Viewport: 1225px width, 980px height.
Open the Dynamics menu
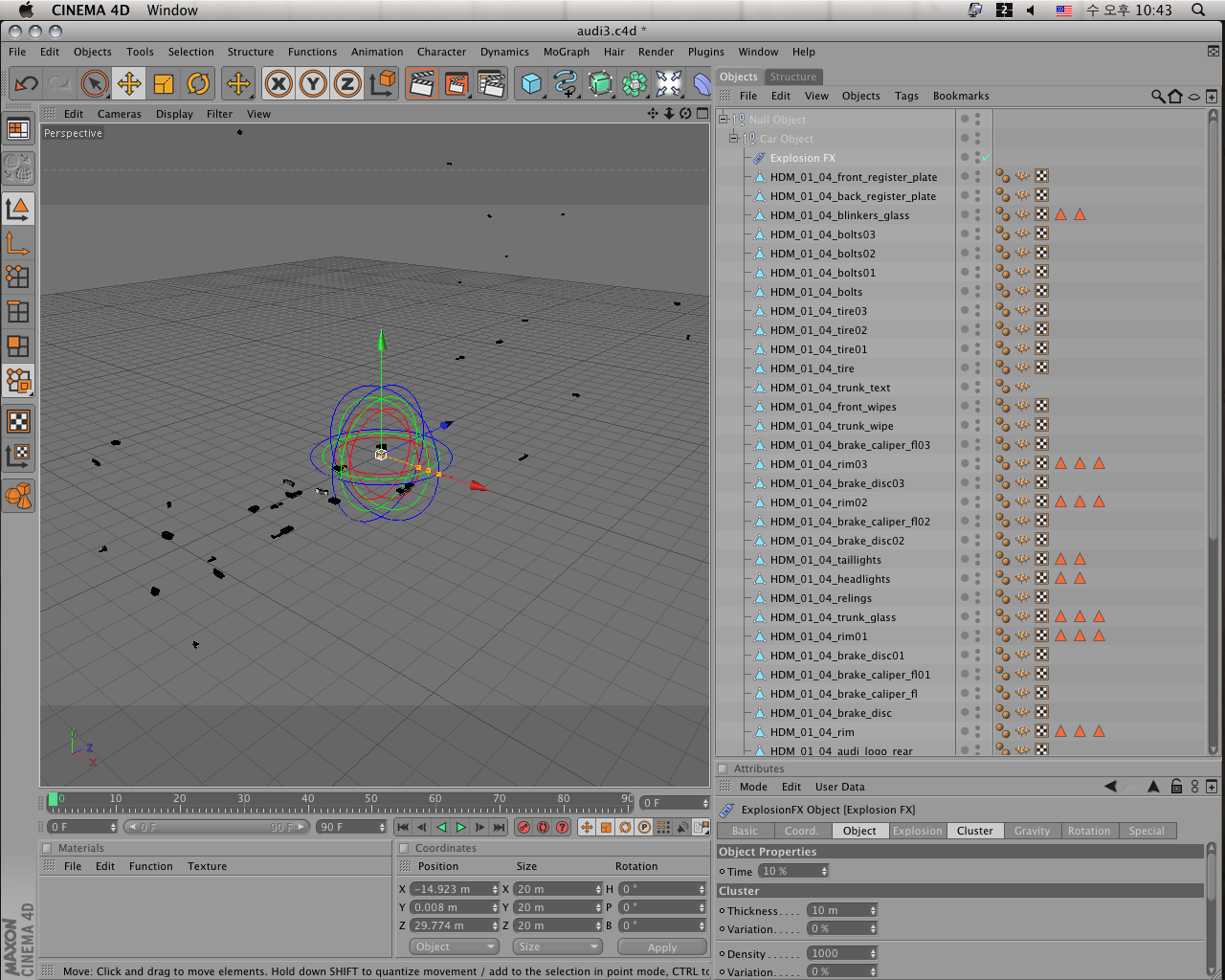[x=504, y=52]
